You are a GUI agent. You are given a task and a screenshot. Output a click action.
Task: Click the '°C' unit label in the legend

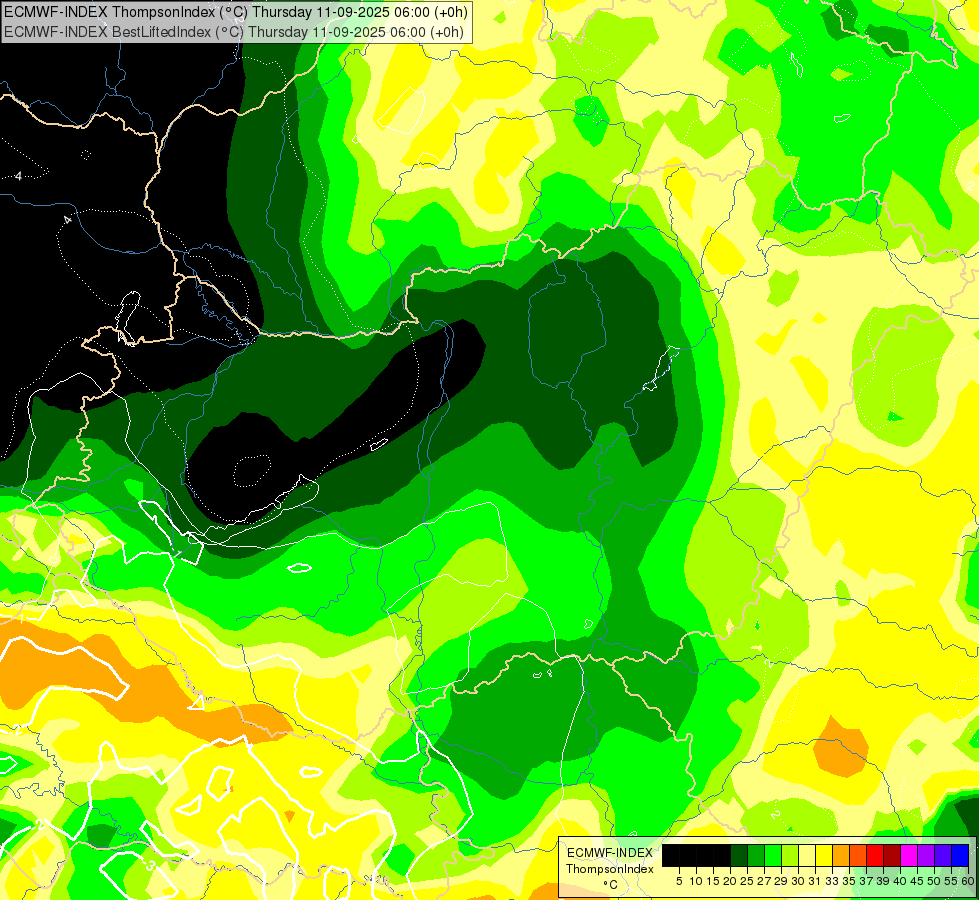(x=611, y=884)
